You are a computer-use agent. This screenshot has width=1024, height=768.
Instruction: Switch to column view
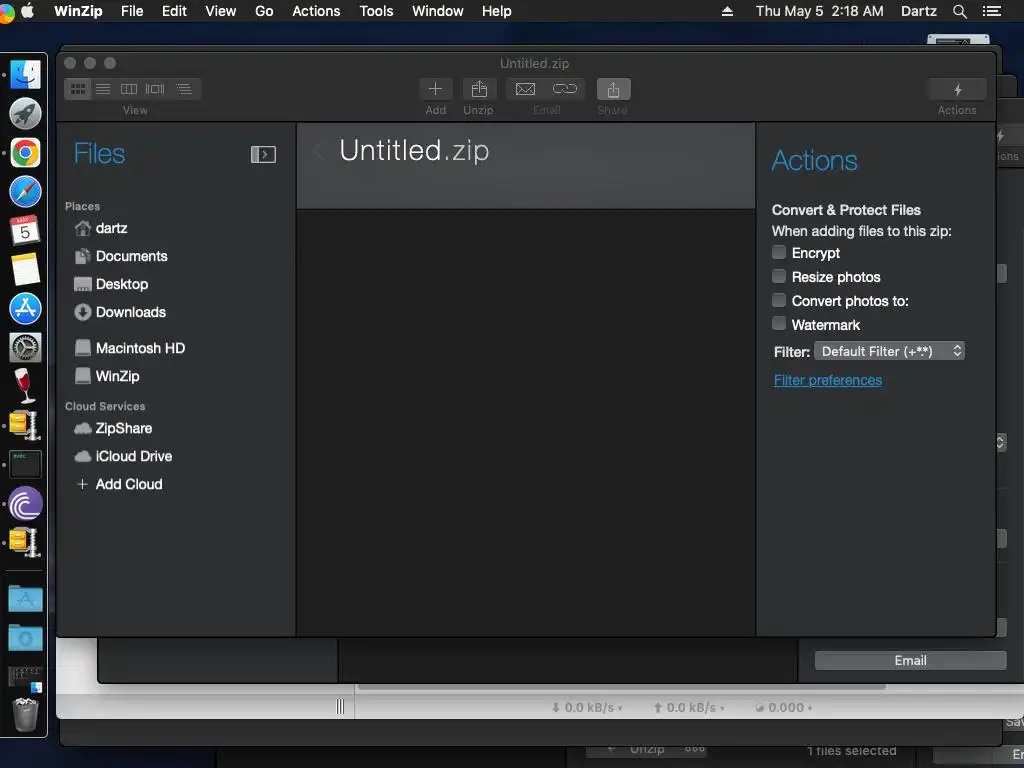tap(129, 89)
